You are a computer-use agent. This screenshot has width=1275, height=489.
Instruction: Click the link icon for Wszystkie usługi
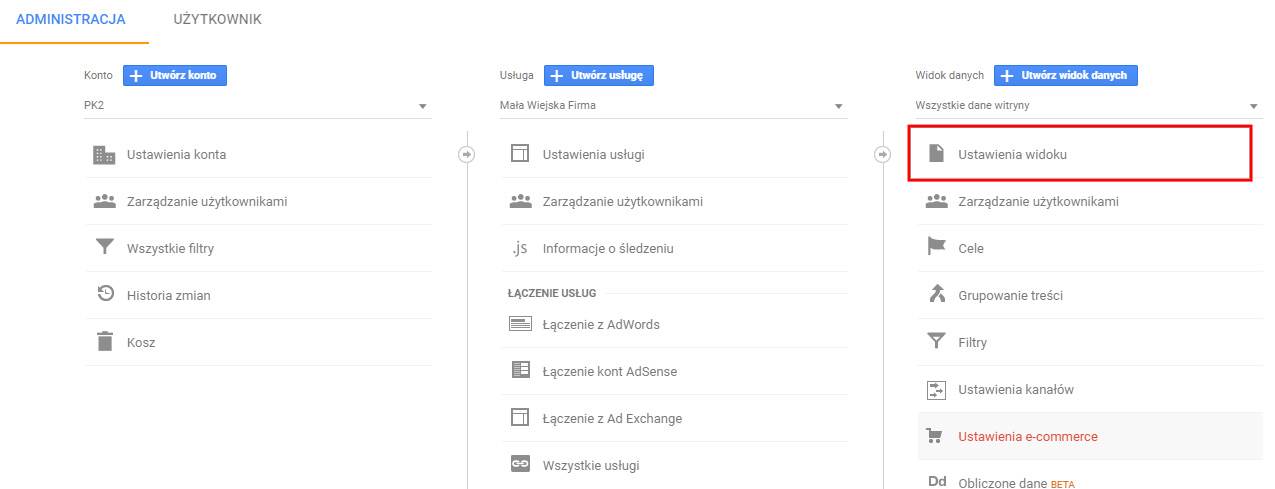click(519, 465)
